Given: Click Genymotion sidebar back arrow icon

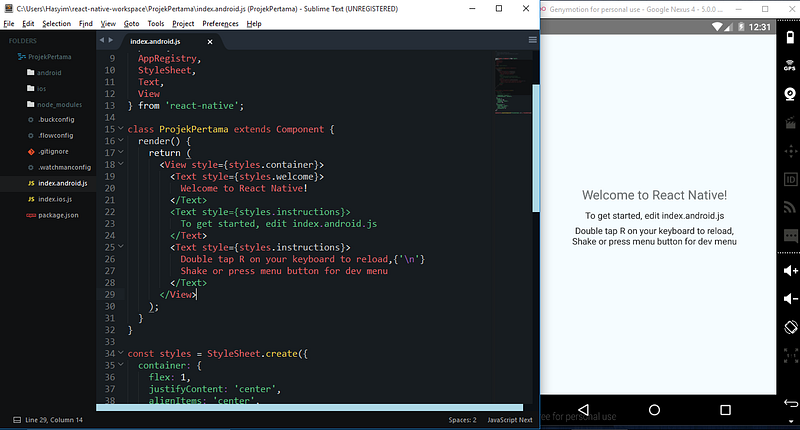Looking at the screenshot, I should pos(790,403).
